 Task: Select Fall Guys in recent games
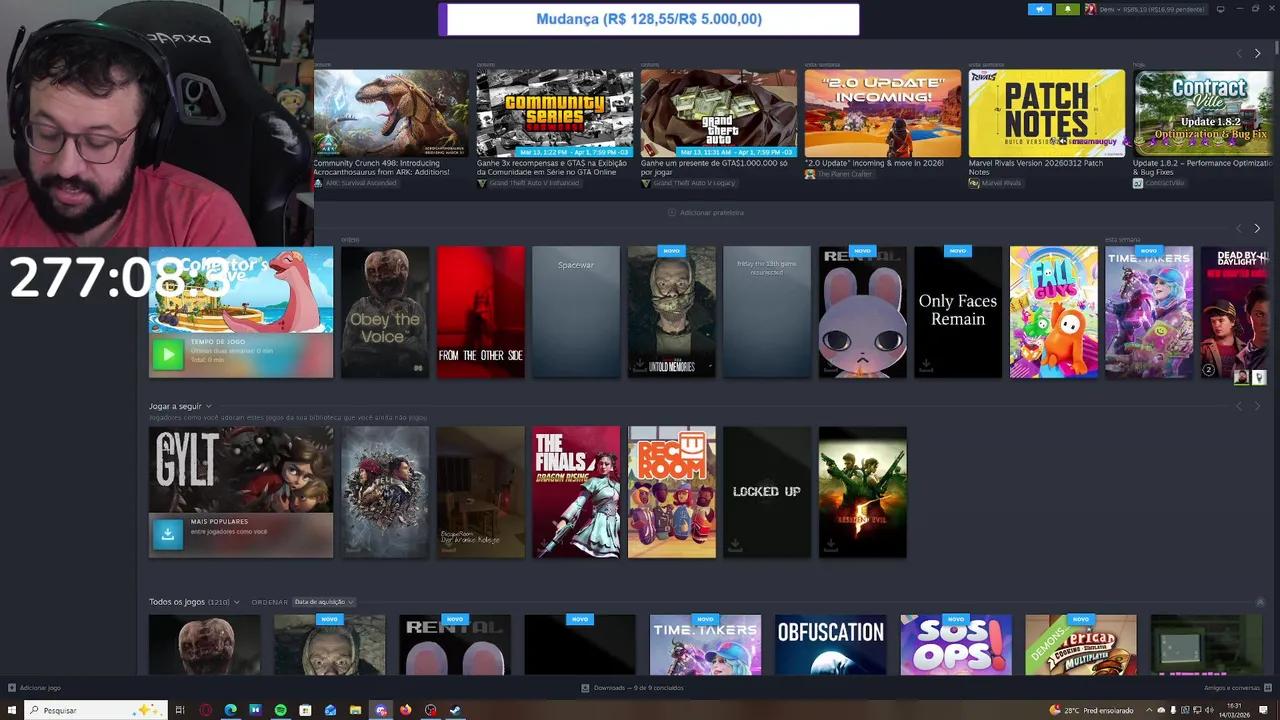[1054, 312]
